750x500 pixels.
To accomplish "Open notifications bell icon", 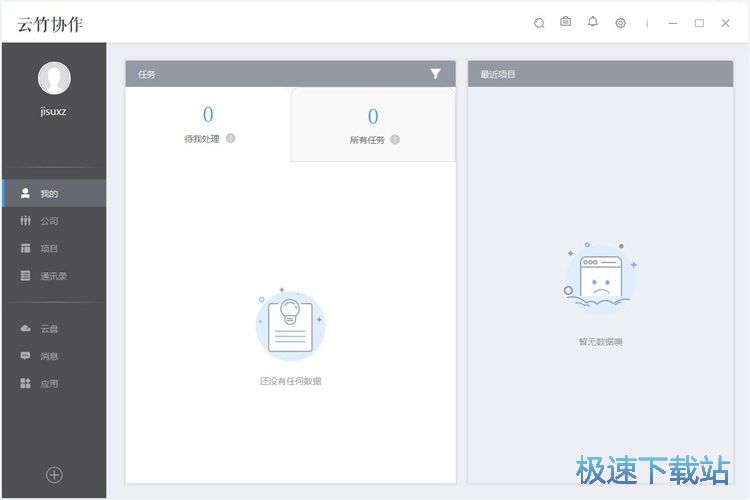I will [x=593, y=22].
